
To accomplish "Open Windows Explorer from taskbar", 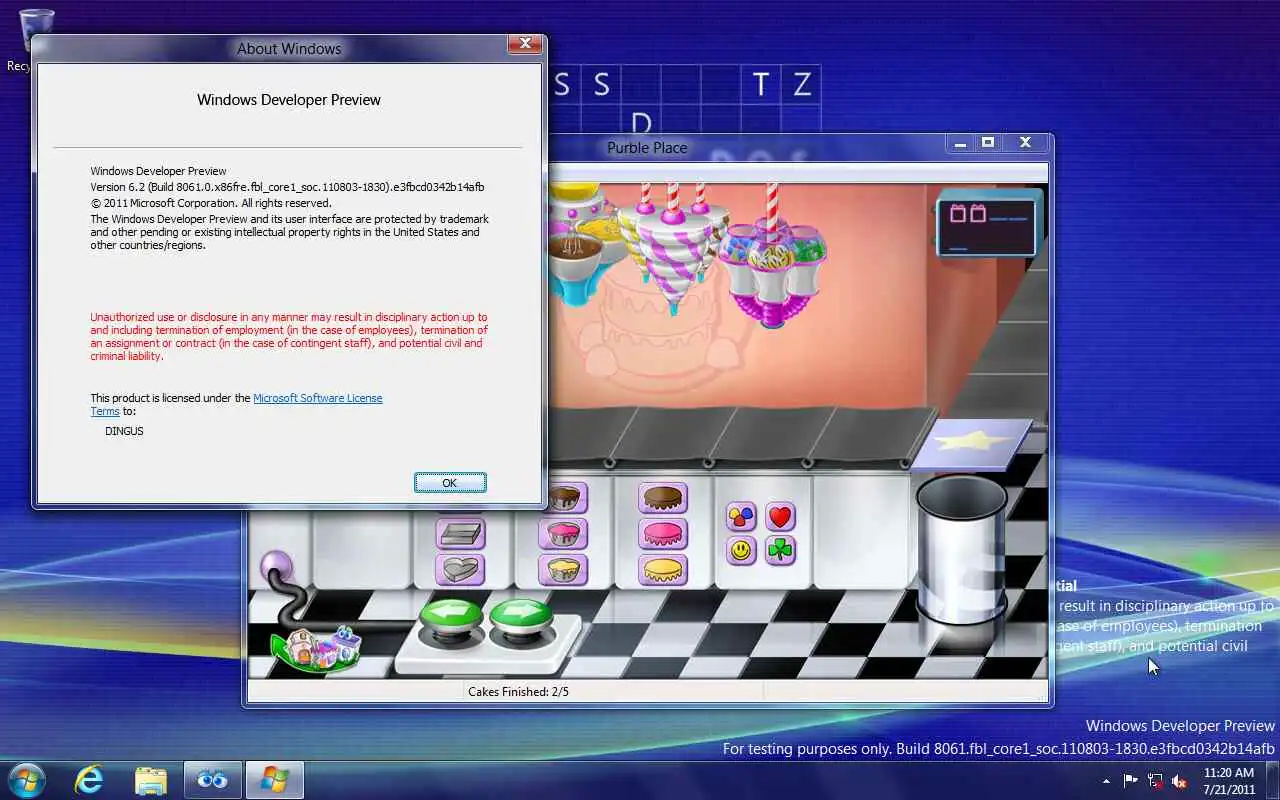I will point(151,779).
